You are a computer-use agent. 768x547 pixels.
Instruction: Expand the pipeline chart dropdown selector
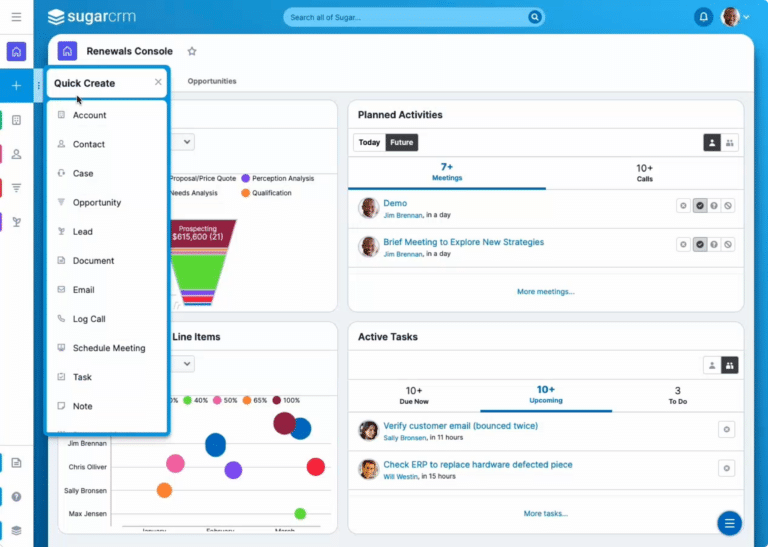click(x=186, y=143)
